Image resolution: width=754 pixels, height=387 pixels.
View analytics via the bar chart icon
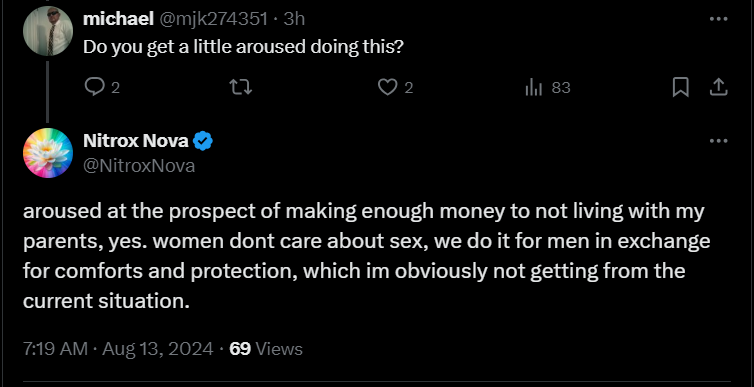pos(534,87)
